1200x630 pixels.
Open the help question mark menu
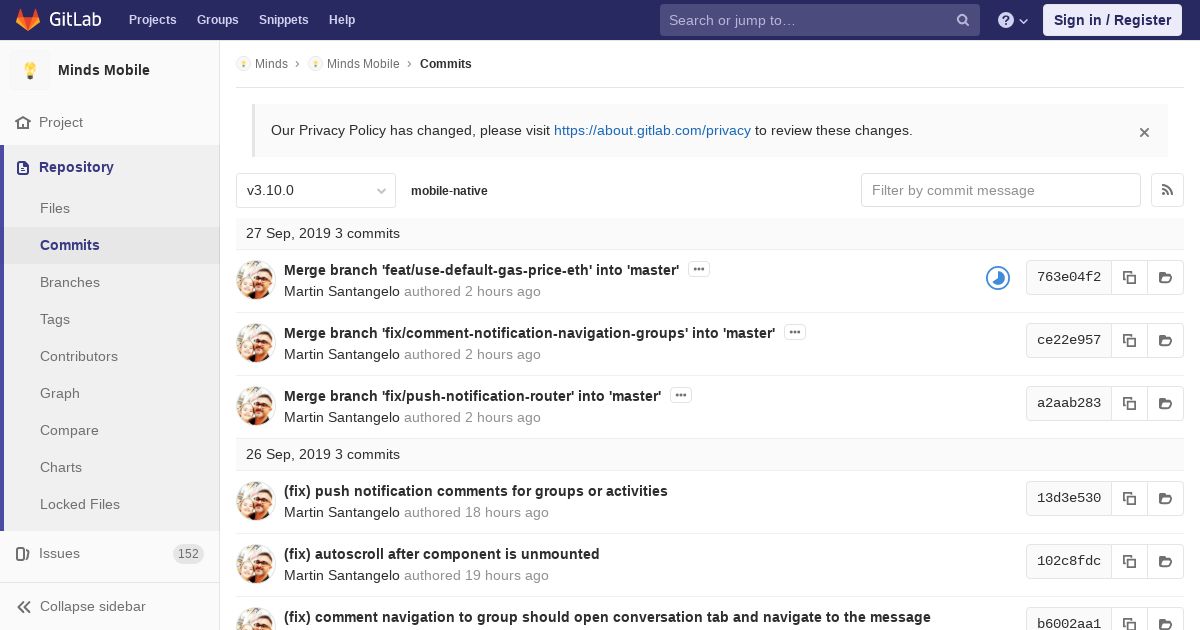[x=1013, y=20]
